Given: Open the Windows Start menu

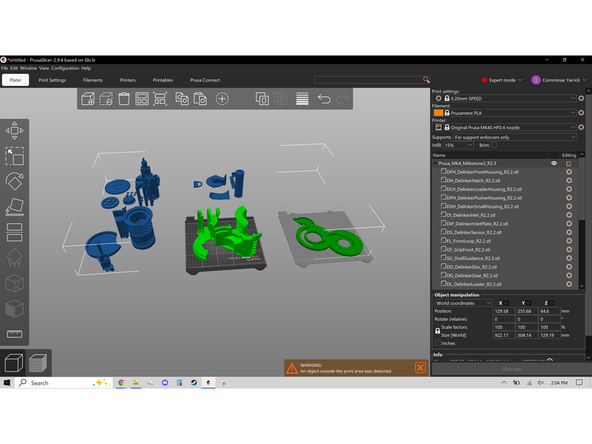Looking at the screenshot, I should point(7,382).
